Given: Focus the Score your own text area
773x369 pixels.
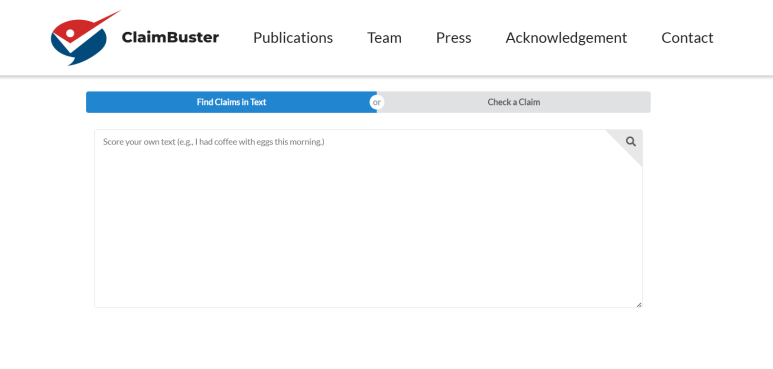Looking at the screenshot, I should (368, 219).
